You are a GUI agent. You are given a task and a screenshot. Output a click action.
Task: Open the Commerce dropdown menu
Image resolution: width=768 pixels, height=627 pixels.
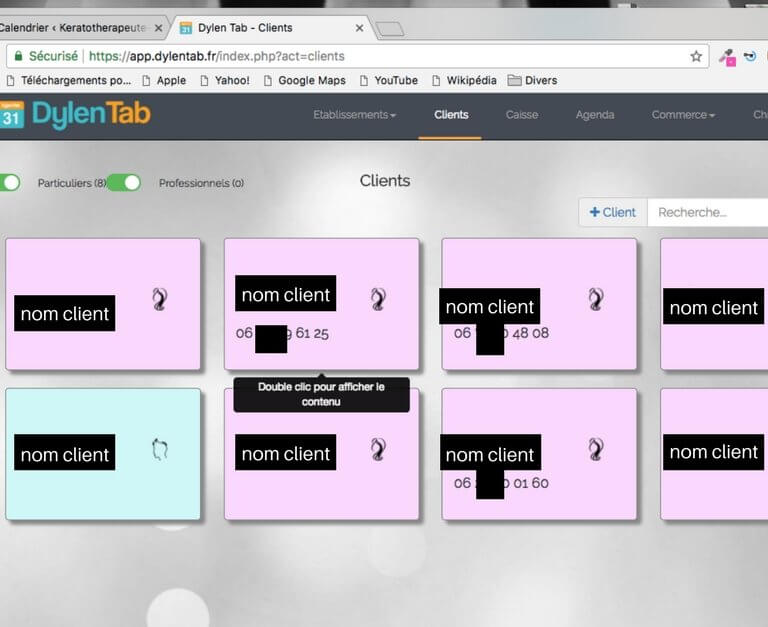pyautogui.click(x=683, y=115)
